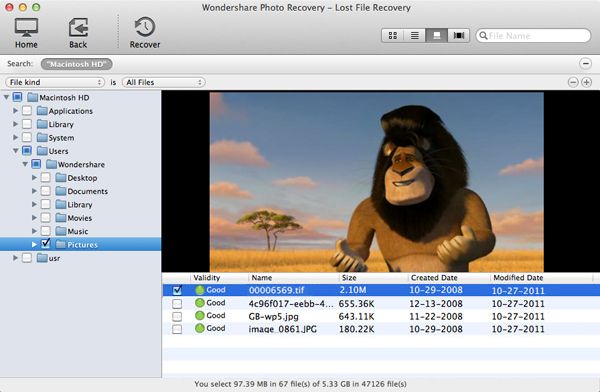Toggle the Macintosh HD checkbox
The width and height of the screenshot is (600, 392).
coord(18,97)
